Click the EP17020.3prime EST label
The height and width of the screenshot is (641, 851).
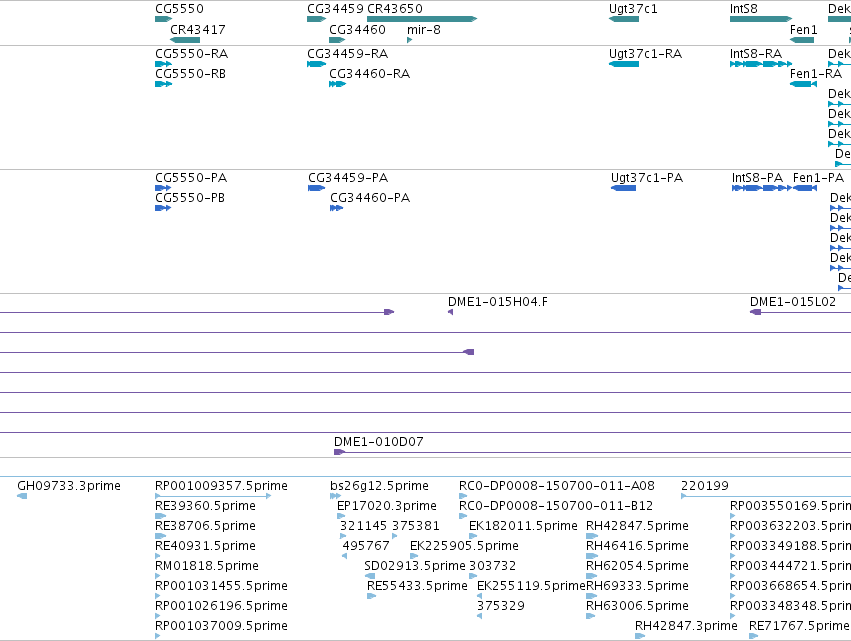point(386,506)
